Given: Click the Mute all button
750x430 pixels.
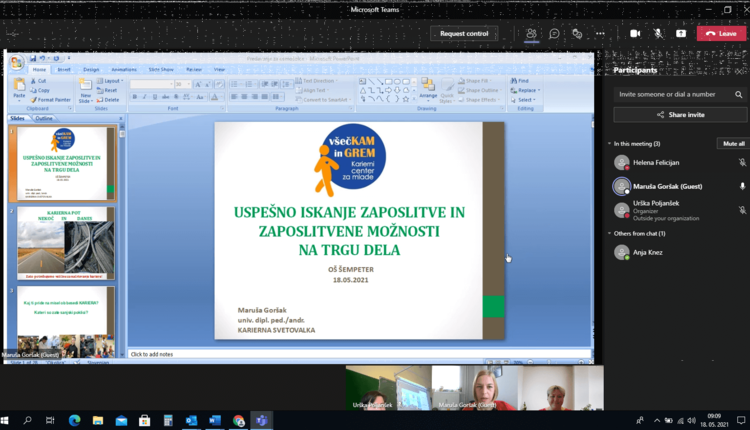Looking at the screenshot, I should (x=733, y=144).
